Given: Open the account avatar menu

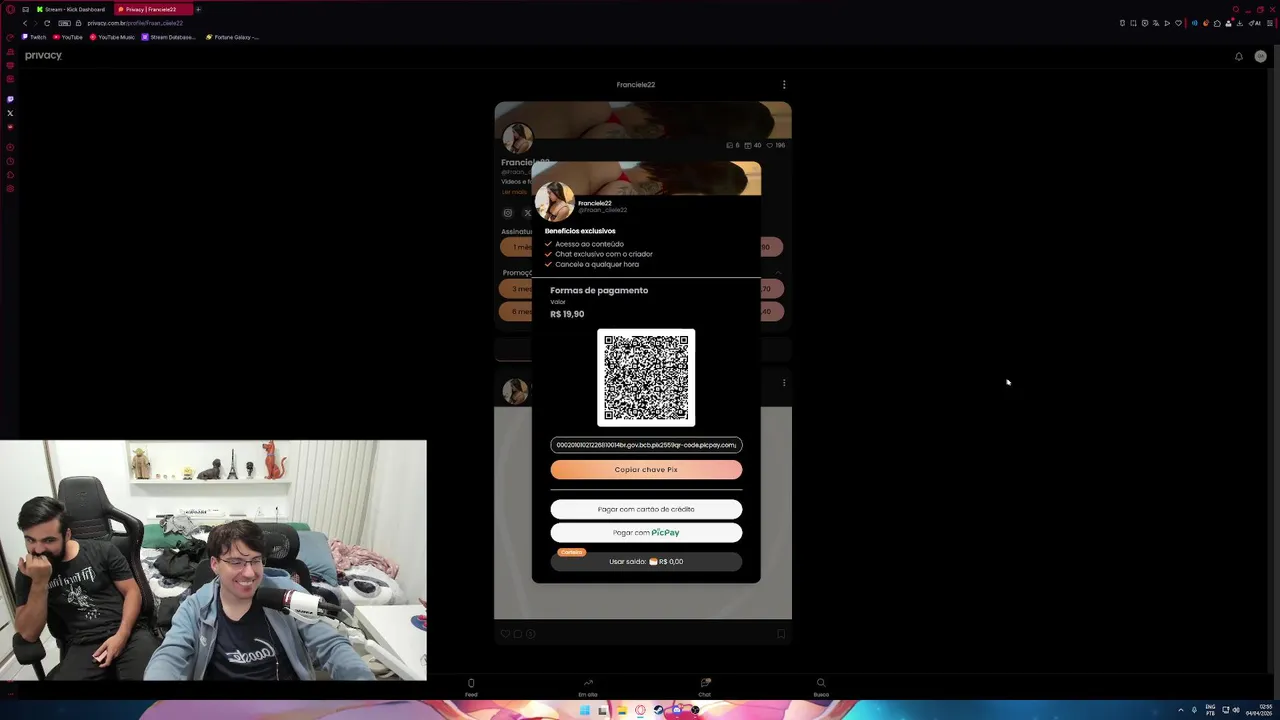Looking at the screenshot, I should (1260, 56).
